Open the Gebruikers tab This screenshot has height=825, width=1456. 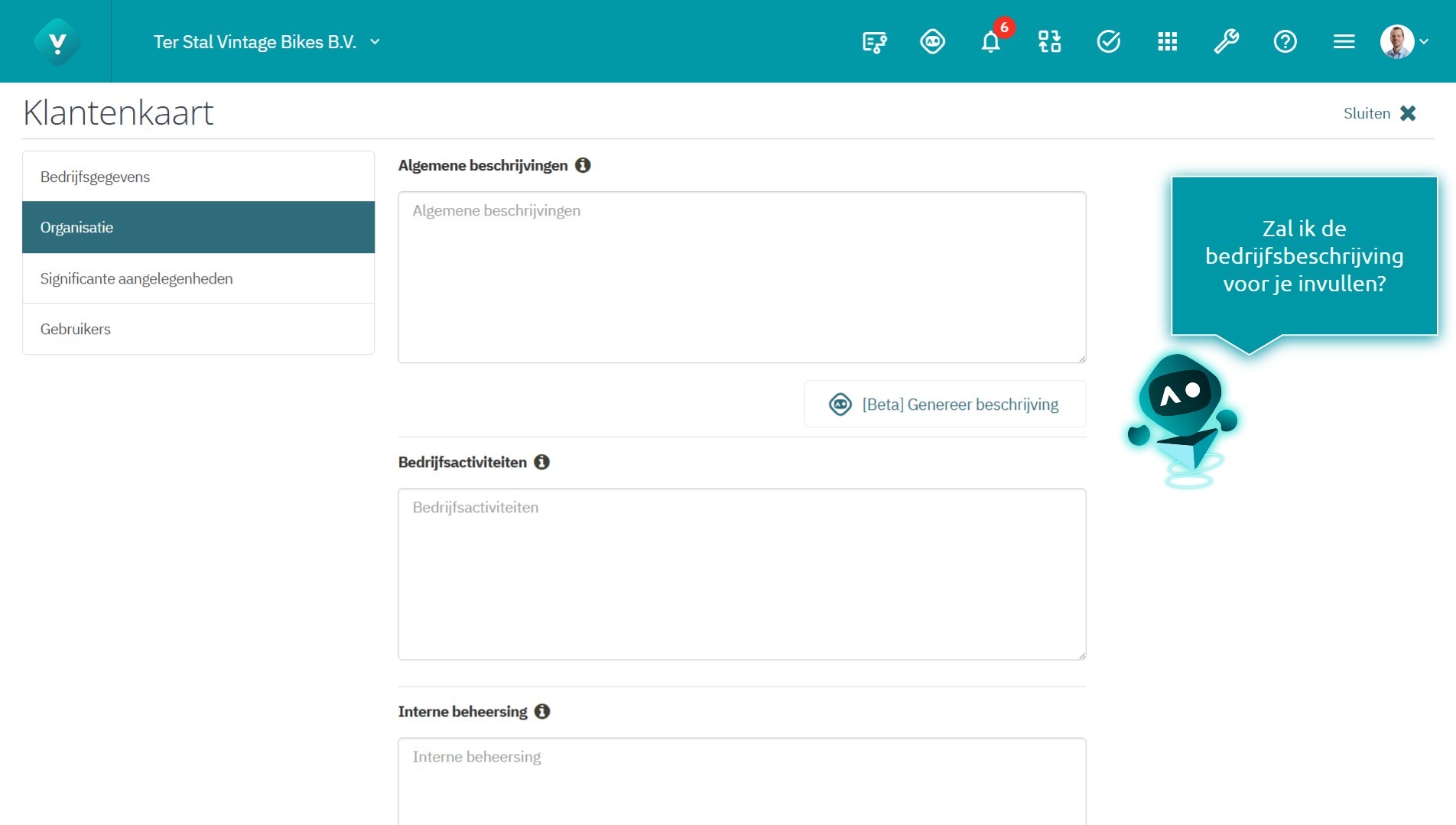point(198,329)
